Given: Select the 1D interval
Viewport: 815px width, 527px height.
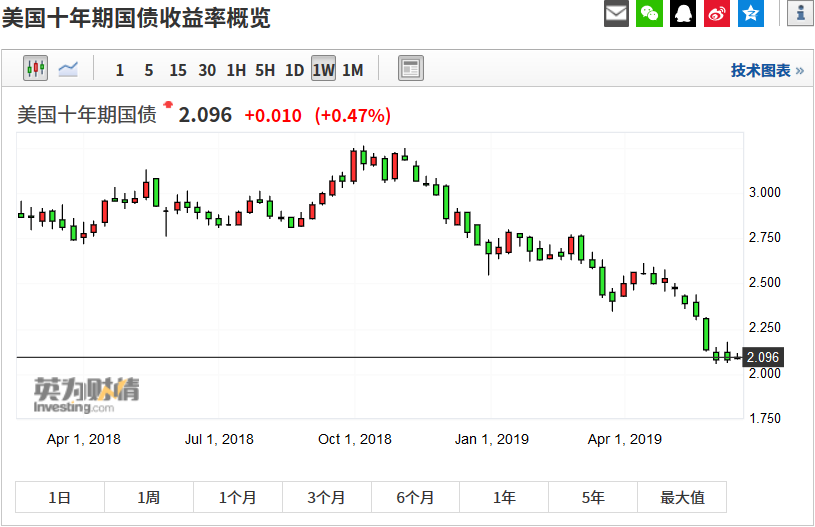Looking at the screenshot, I should click(x=294, y=70).
